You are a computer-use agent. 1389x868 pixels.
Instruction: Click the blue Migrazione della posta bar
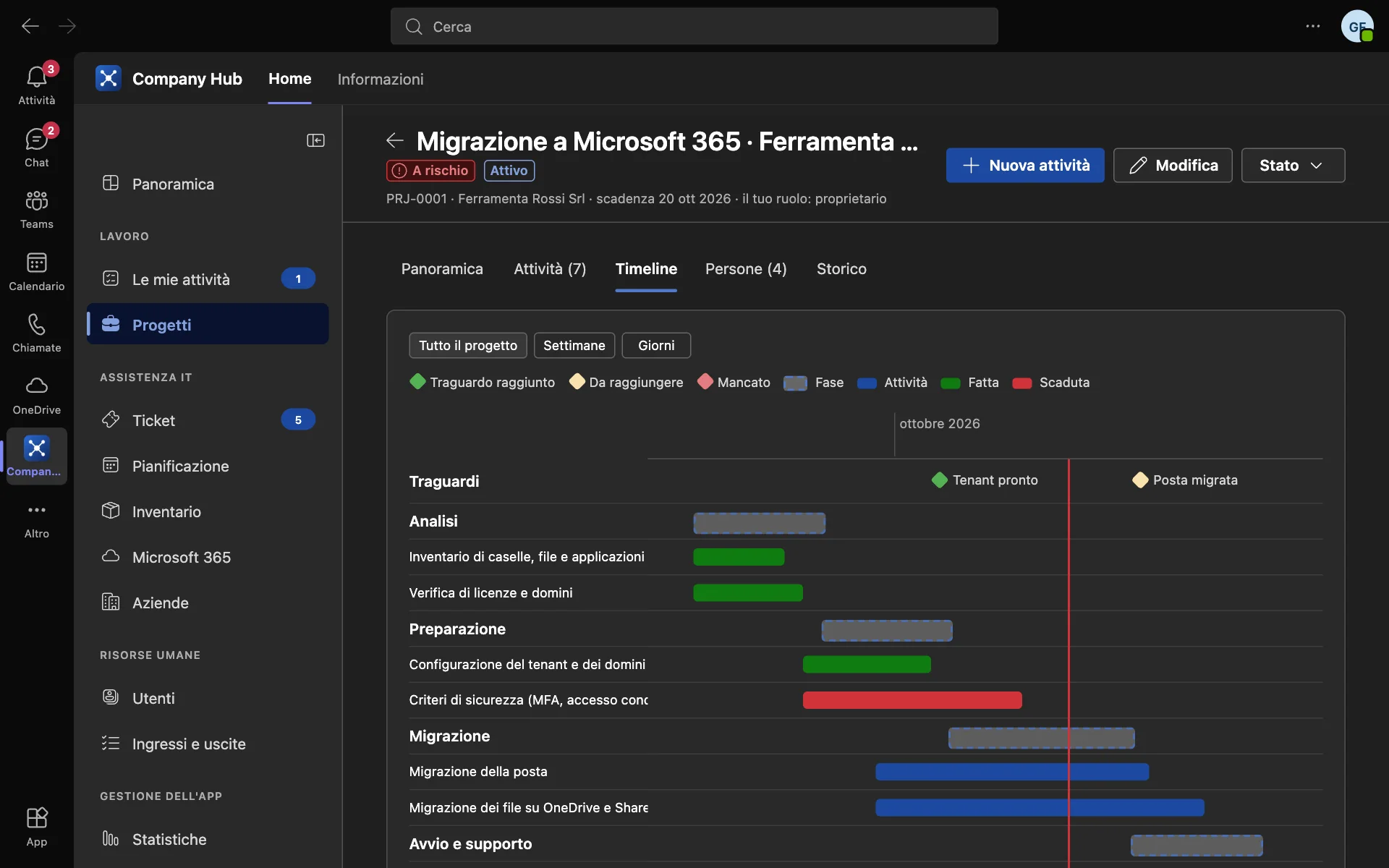tap(1012, 772)
